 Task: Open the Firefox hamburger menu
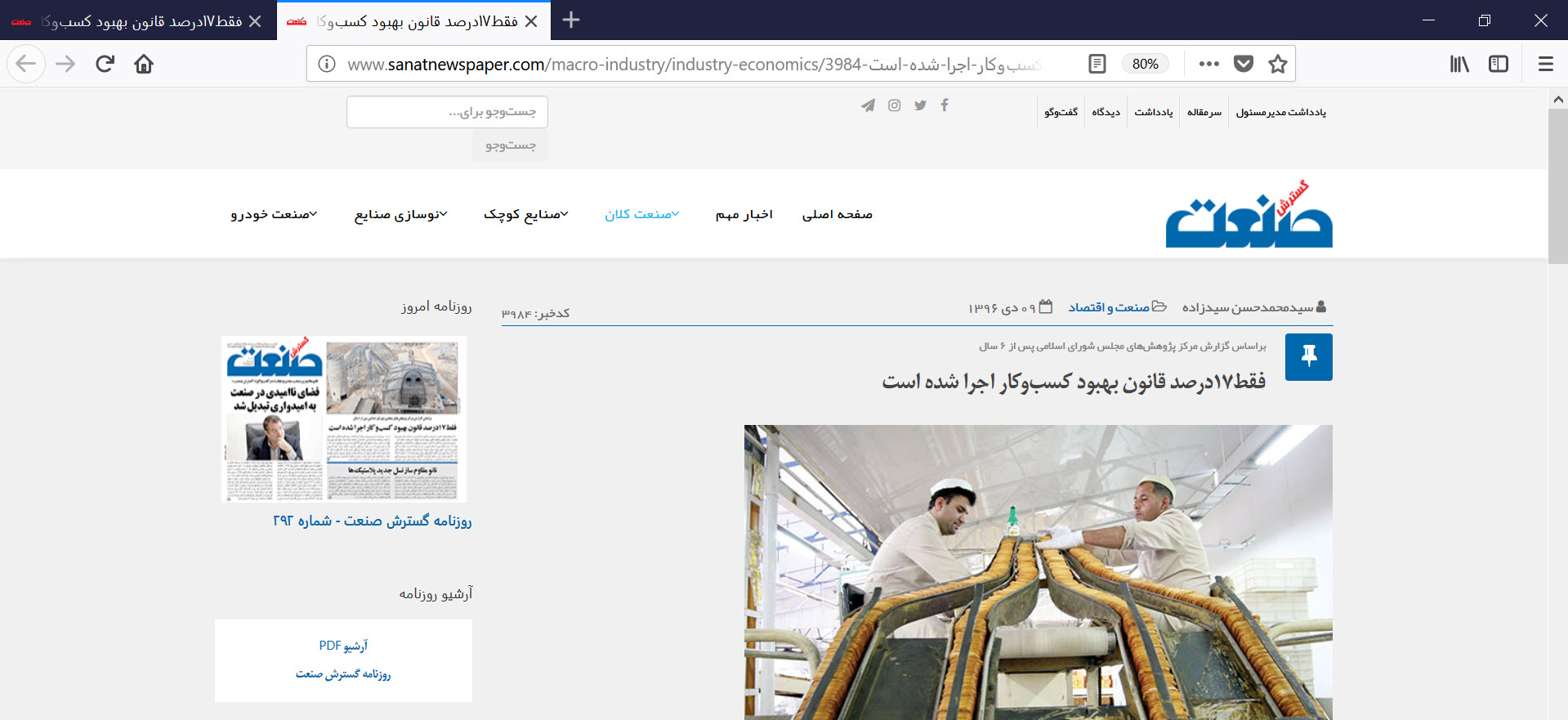point(1545,64)
